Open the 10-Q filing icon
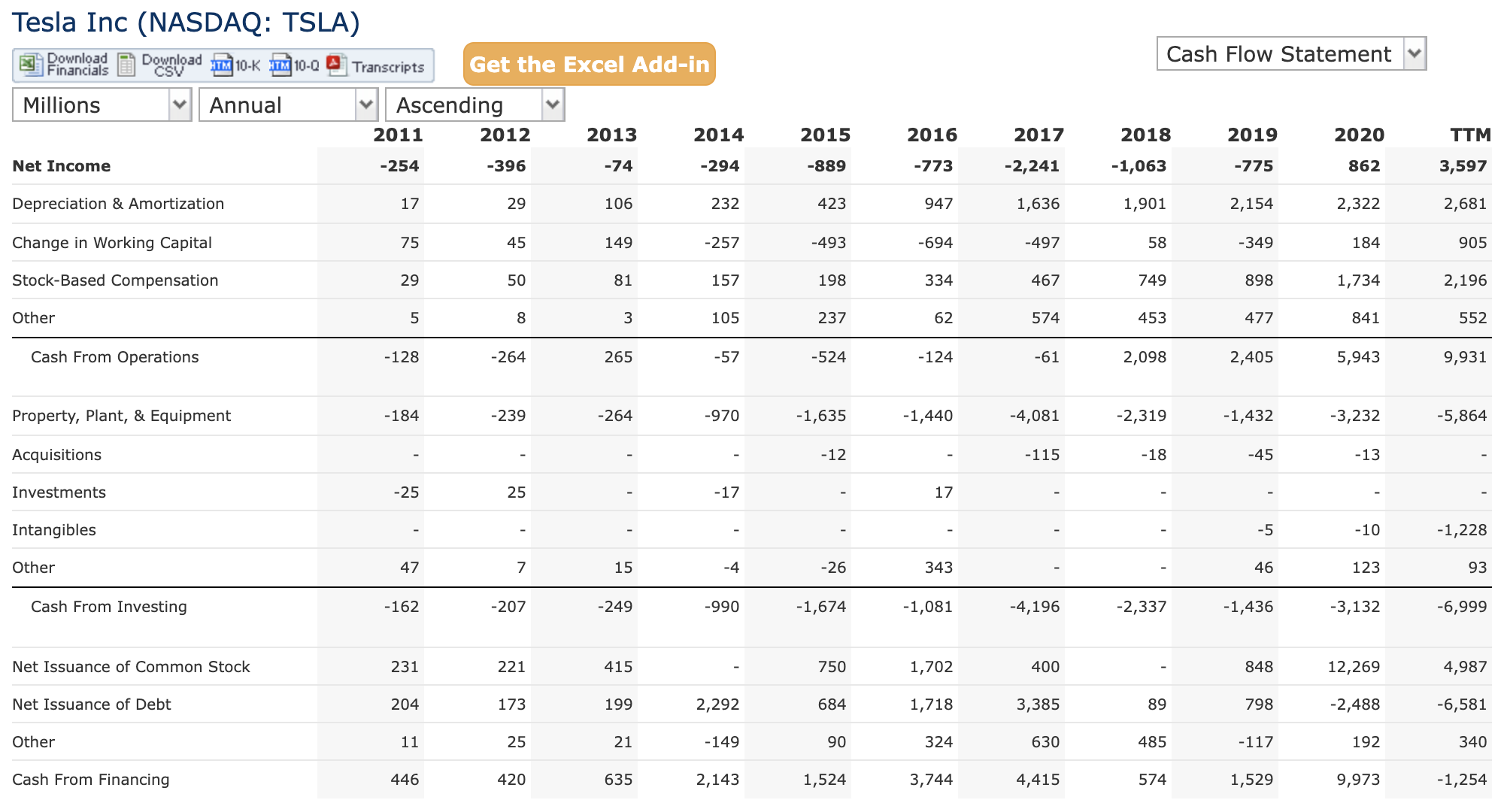The height and width of the screenshot is (812, 1507). pyautogui.click(x=280, y=65)
